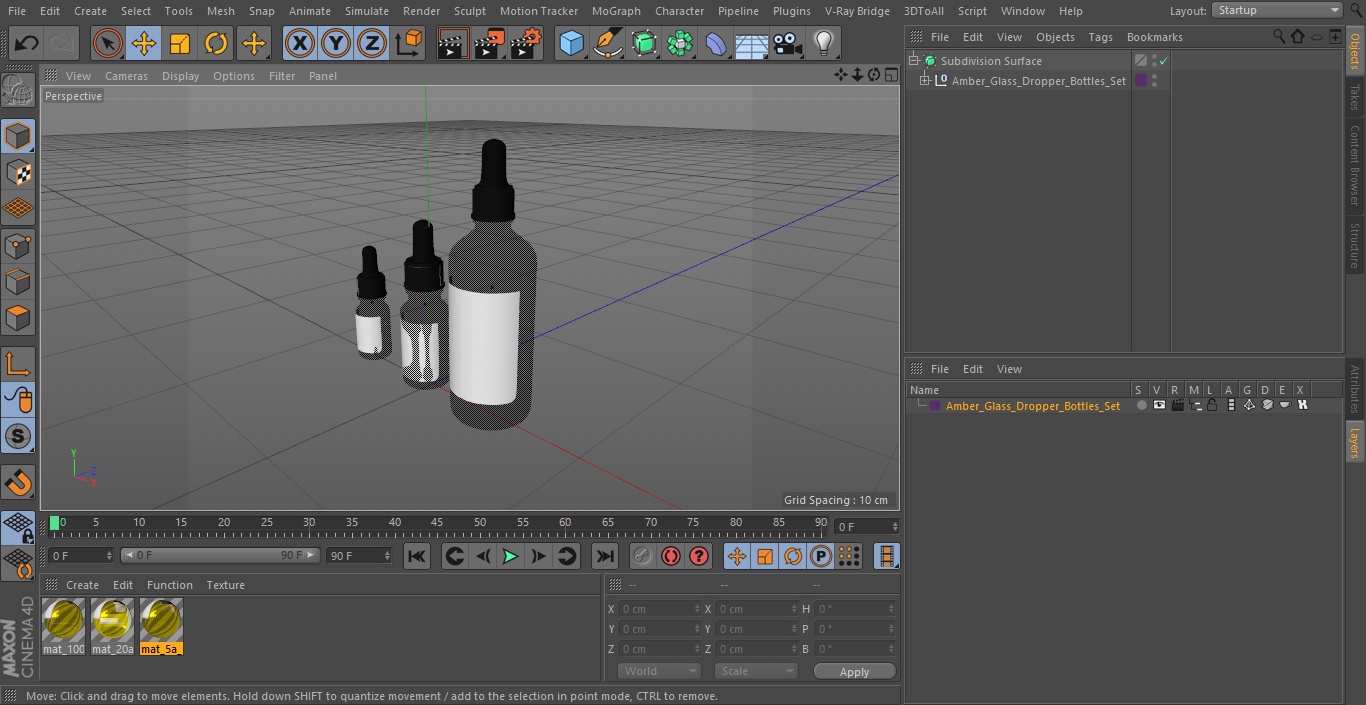
Task: Activate the Rotate tool
Action: coord(216,44)
